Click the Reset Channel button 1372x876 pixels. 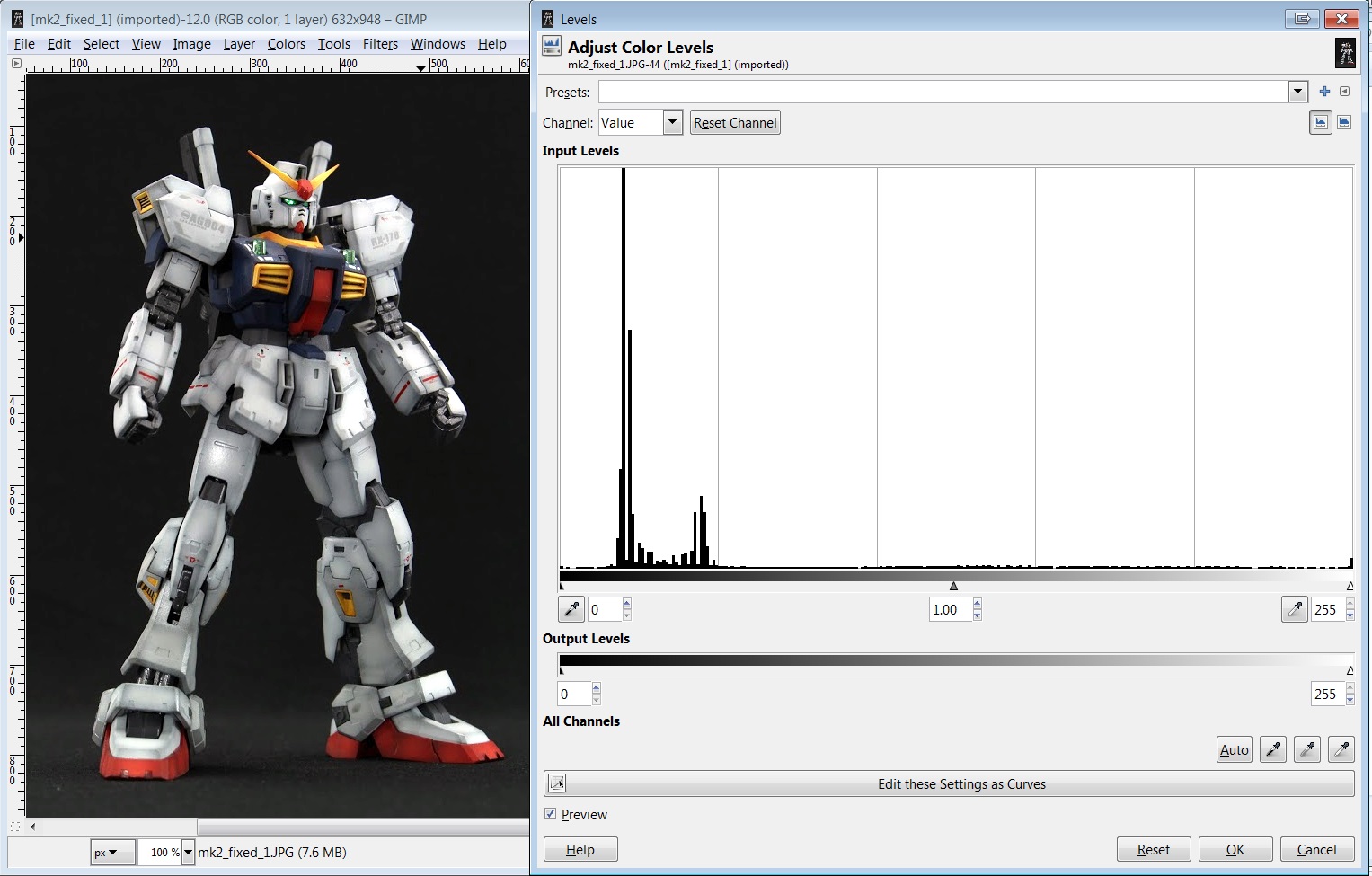tap(735, 123)
